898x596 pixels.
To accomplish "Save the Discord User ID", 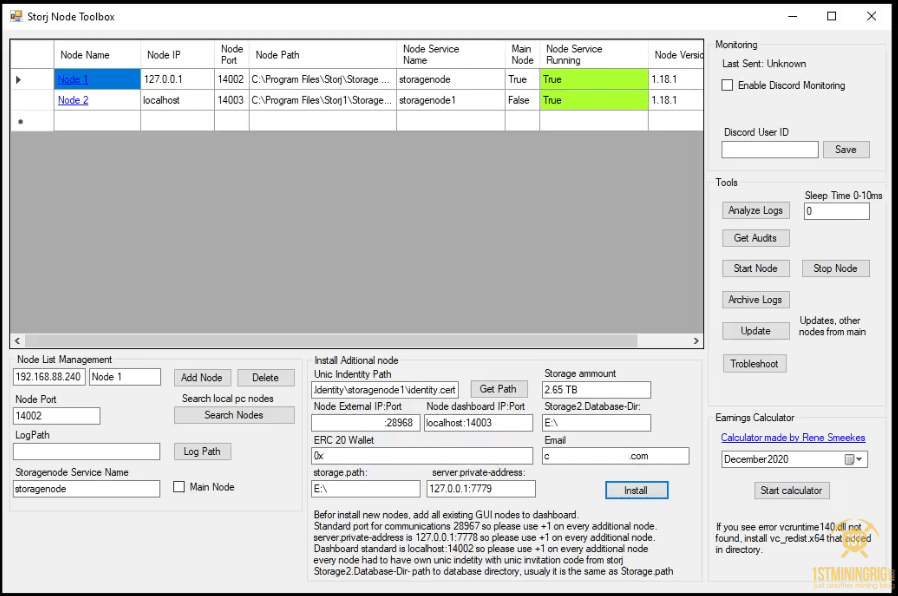I will click(846, 149).
